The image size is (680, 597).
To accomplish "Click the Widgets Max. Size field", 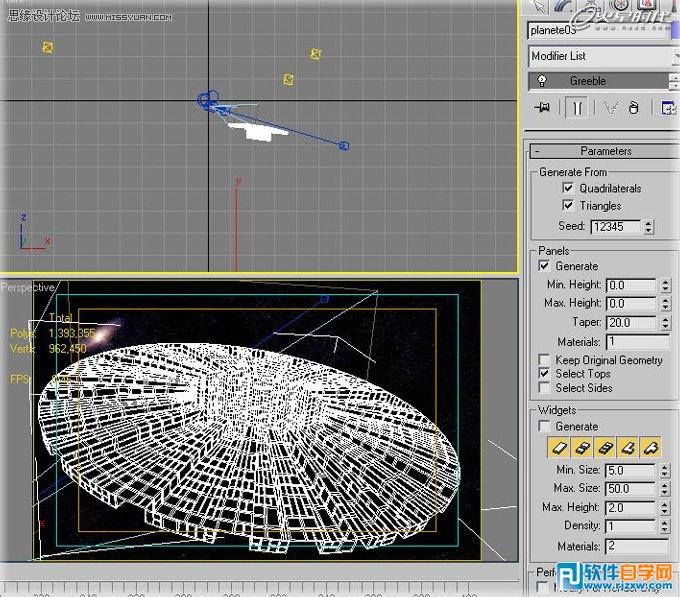I will 630,489.
